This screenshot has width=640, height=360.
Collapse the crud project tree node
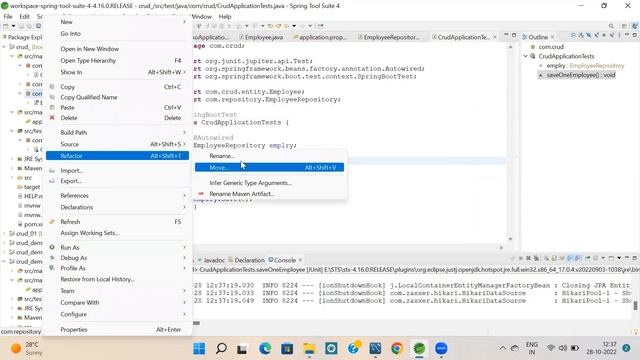(x=4, y=47)
